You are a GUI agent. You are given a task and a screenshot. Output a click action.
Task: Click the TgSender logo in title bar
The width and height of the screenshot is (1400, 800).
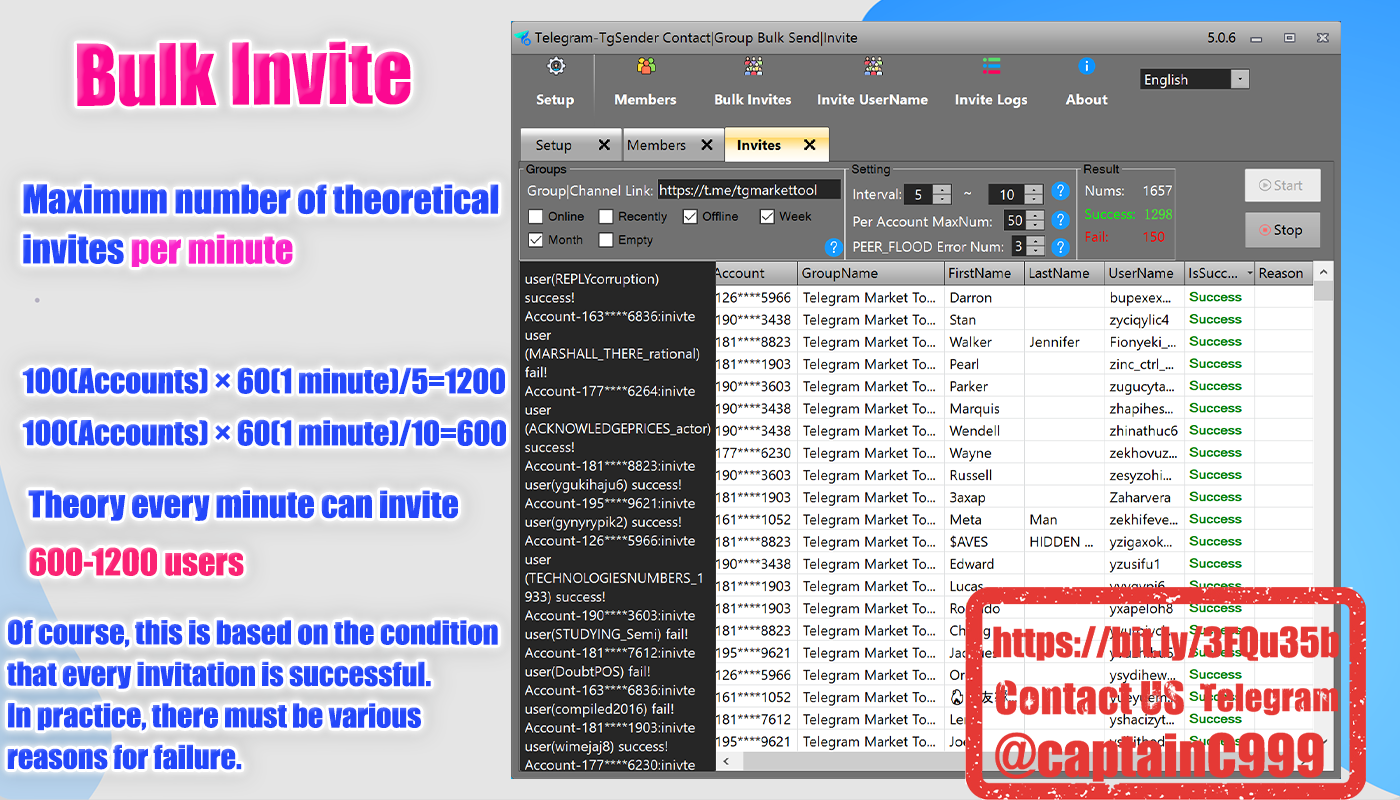point(522,38)
